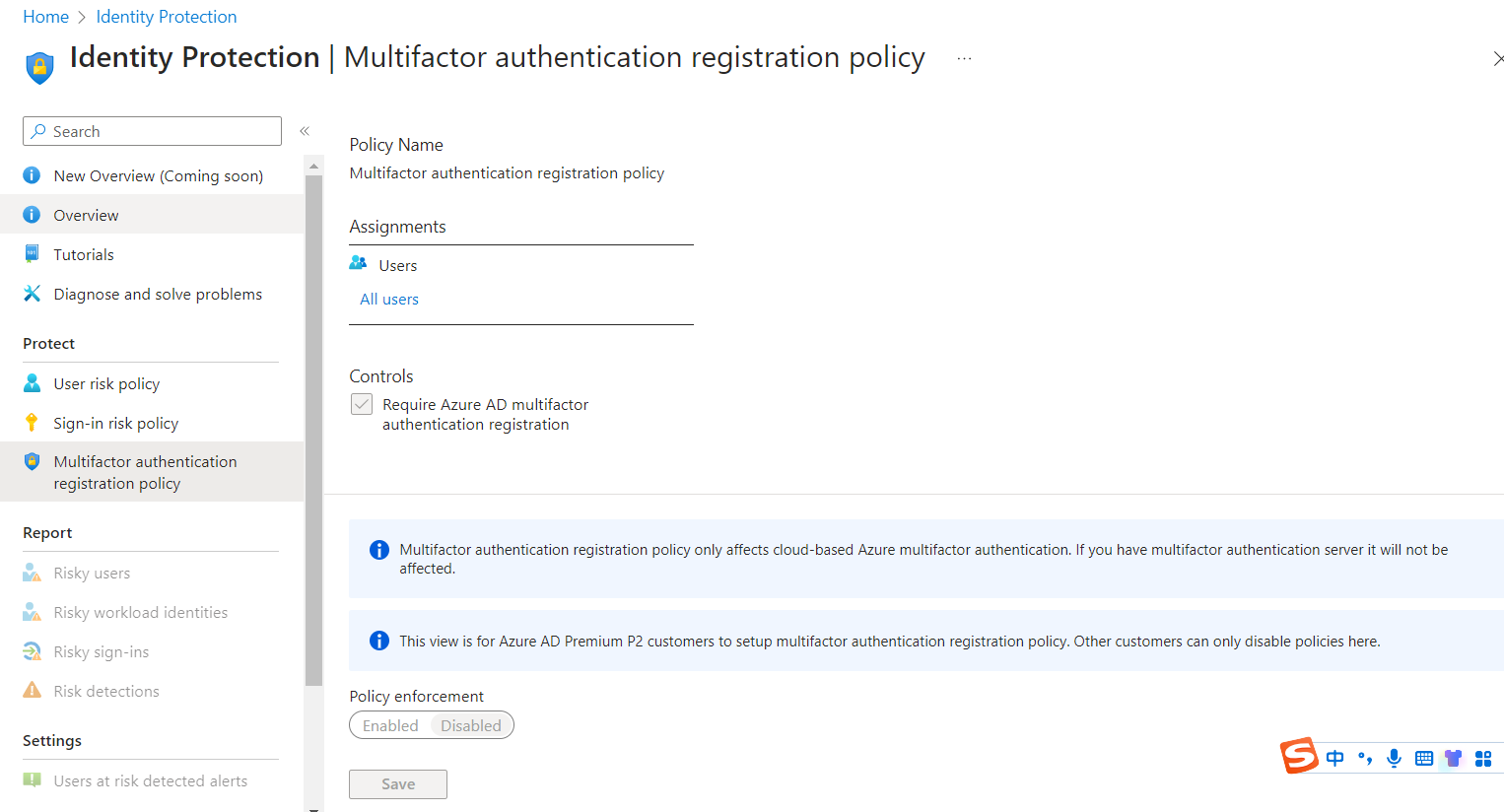1504x812 pixels.
Task: Go to Home breadcrumb link
Action: click(46, 17)
